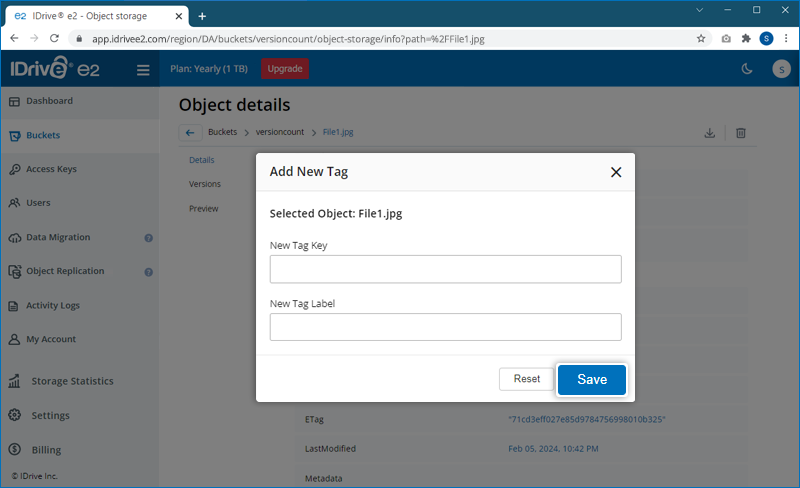Open the user profile avatar menu

781,69
